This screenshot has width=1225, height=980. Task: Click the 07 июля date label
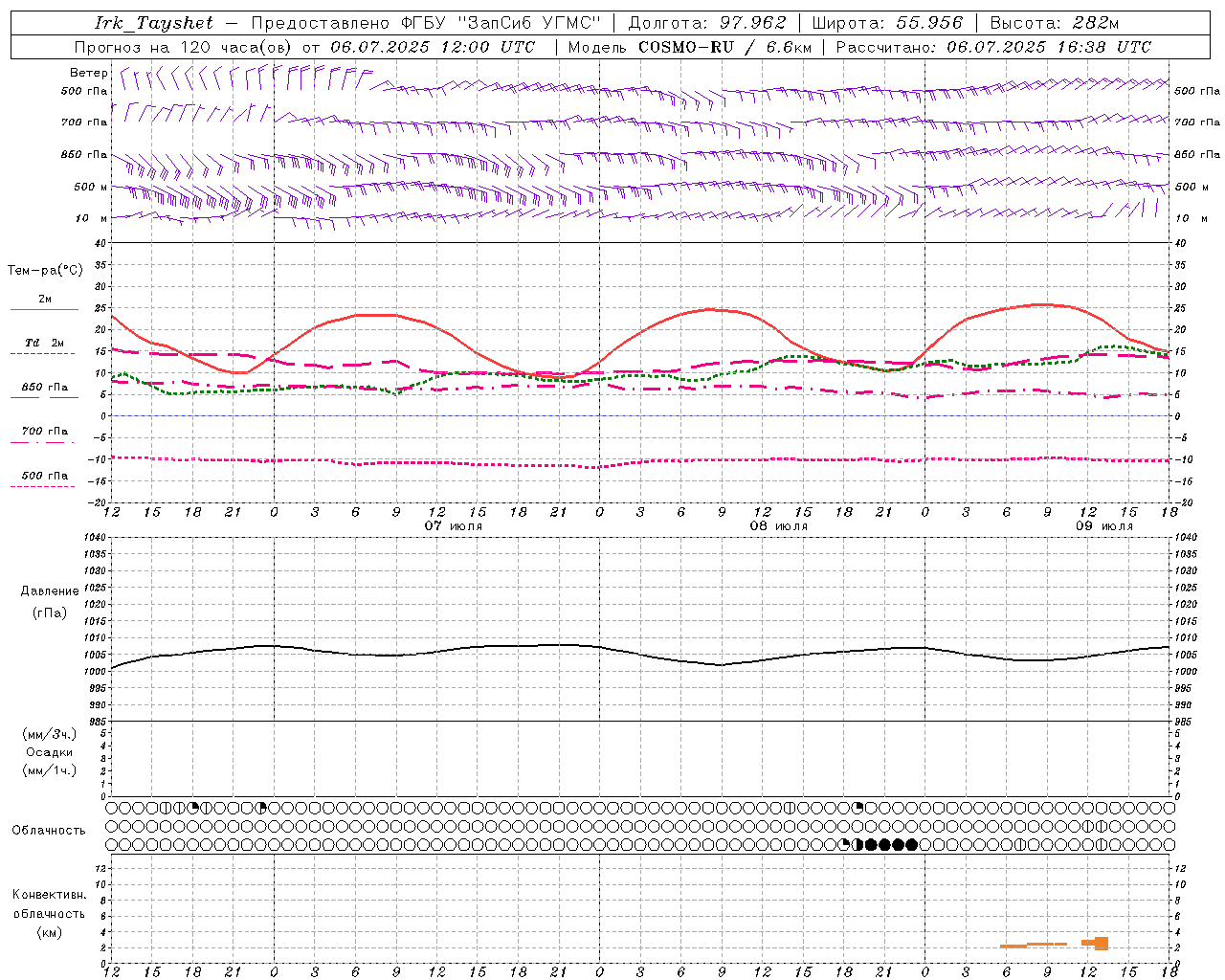(x=454, y=526)
